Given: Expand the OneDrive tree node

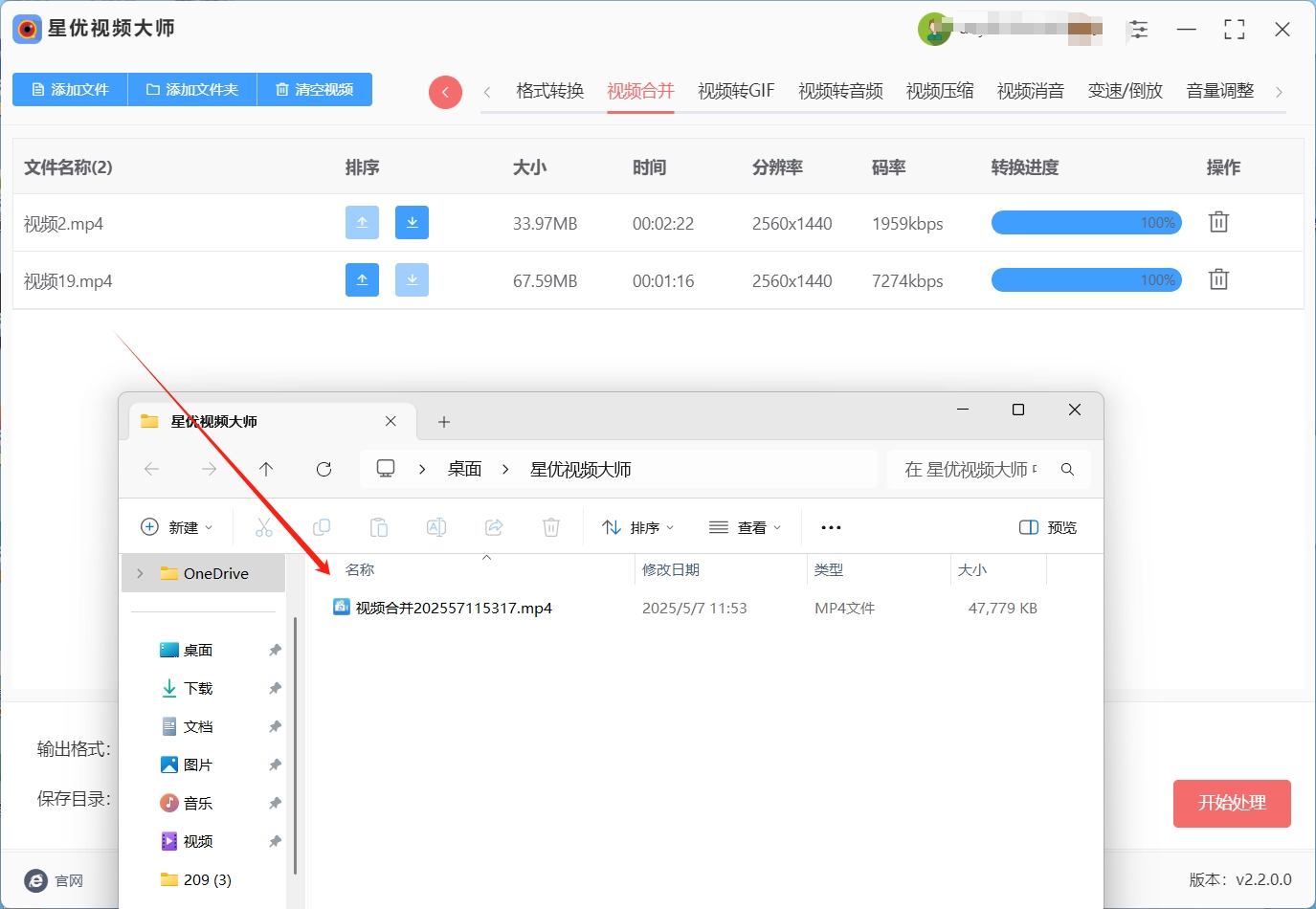Looking at the screenshot, I should (140, 573).
